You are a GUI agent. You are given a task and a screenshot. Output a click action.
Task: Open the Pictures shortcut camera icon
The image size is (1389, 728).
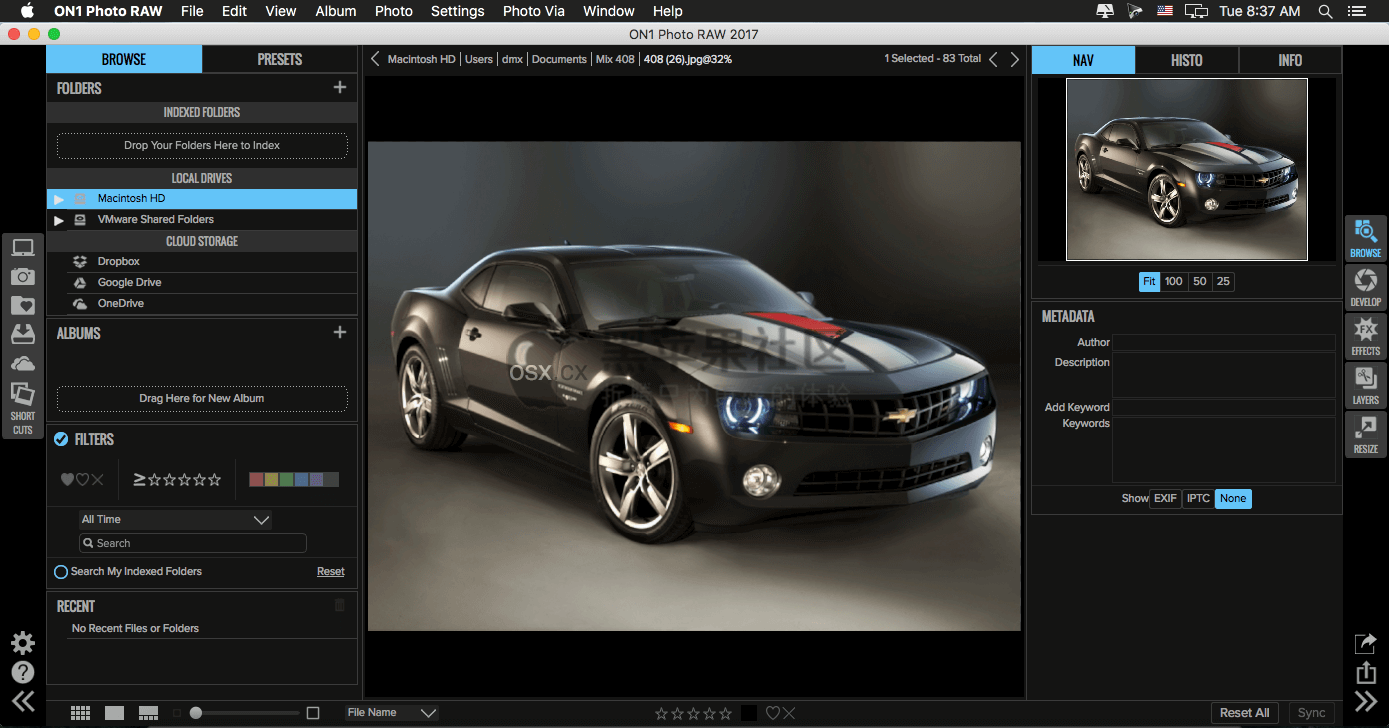(22, 276)
